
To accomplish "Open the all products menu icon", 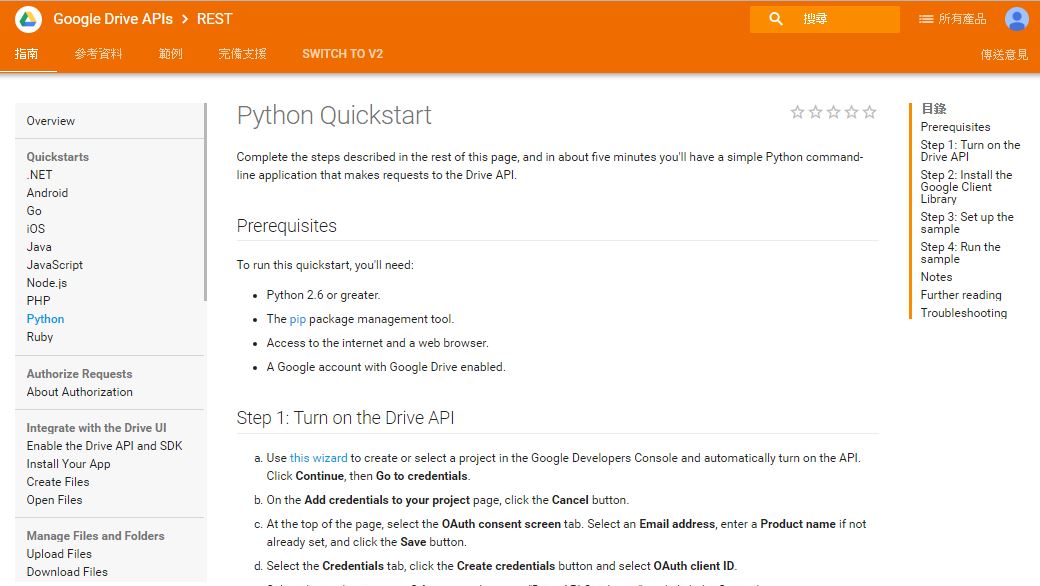I will pos(926,19).
